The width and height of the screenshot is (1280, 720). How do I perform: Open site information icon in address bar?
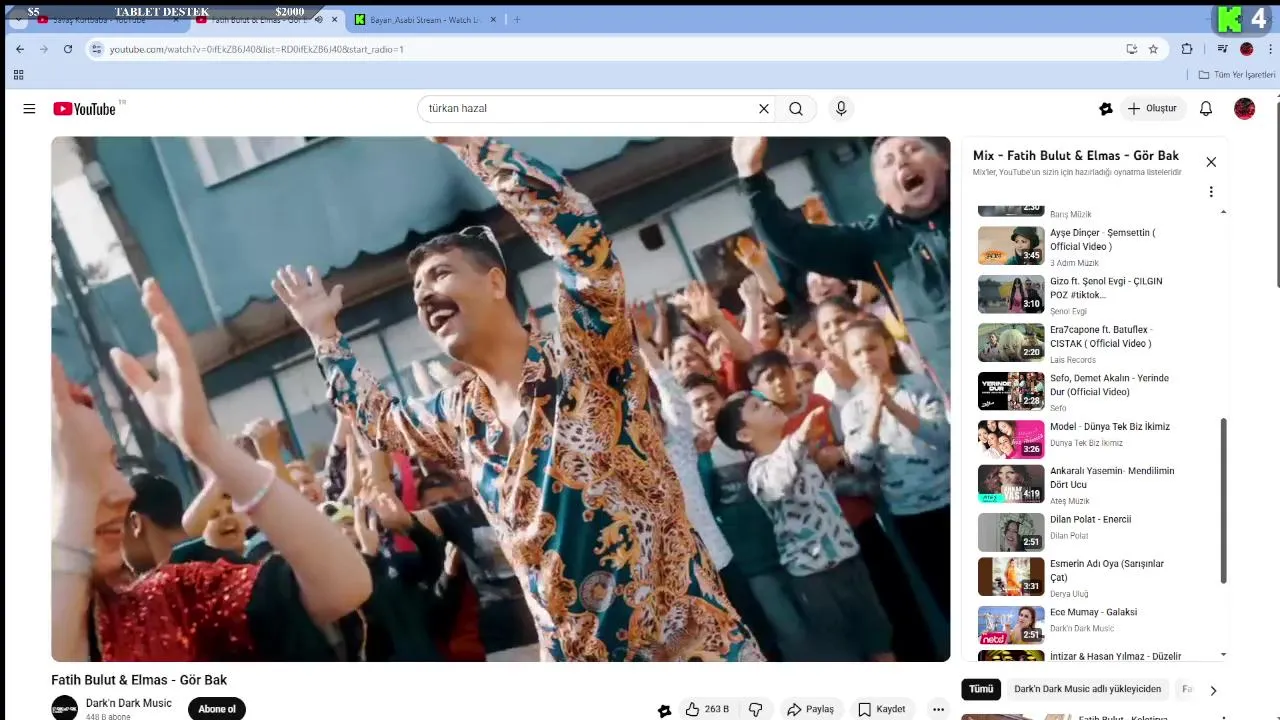[96, 49]
